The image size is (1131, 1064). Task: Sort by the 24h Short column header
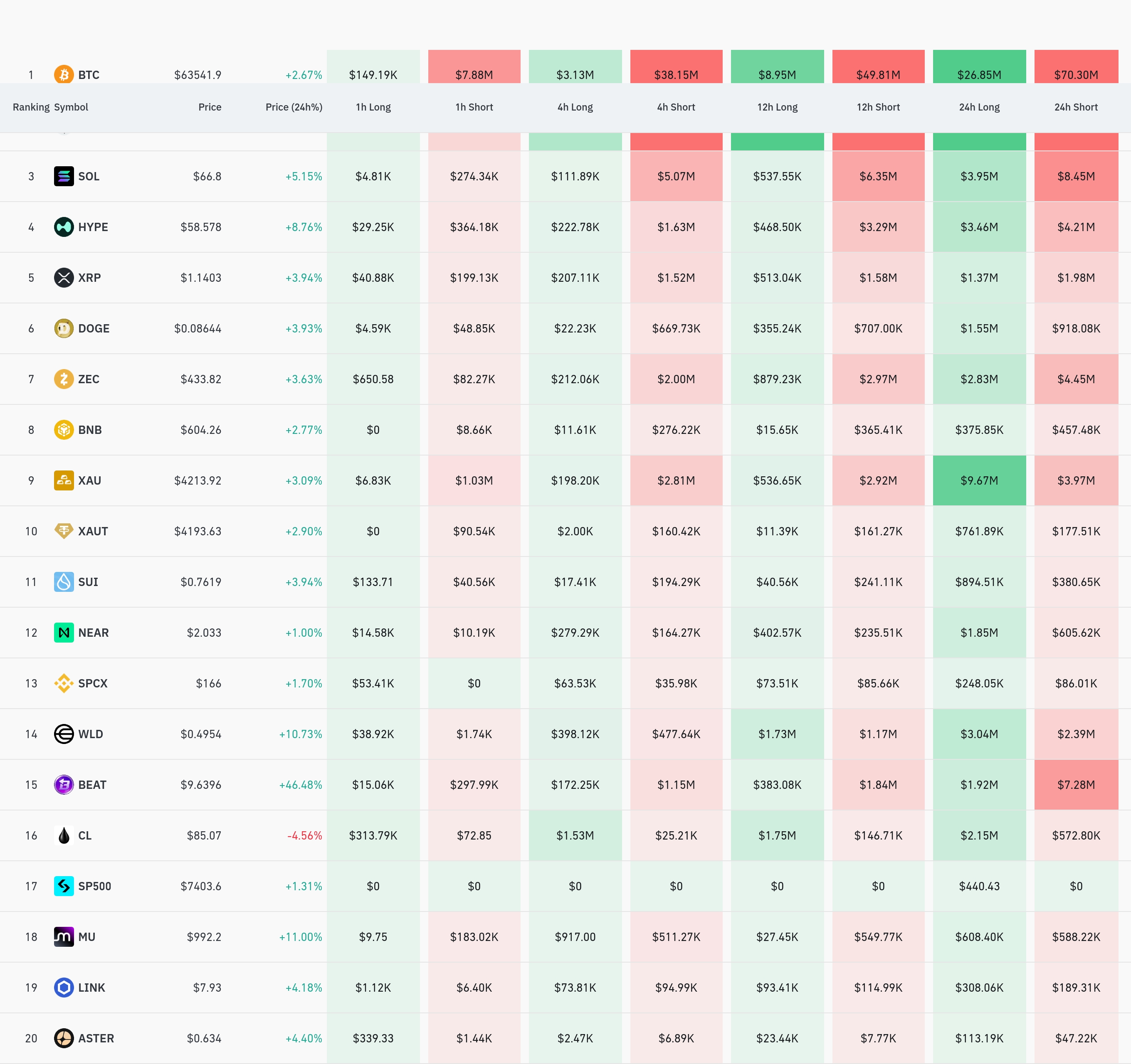point(1076,107)
